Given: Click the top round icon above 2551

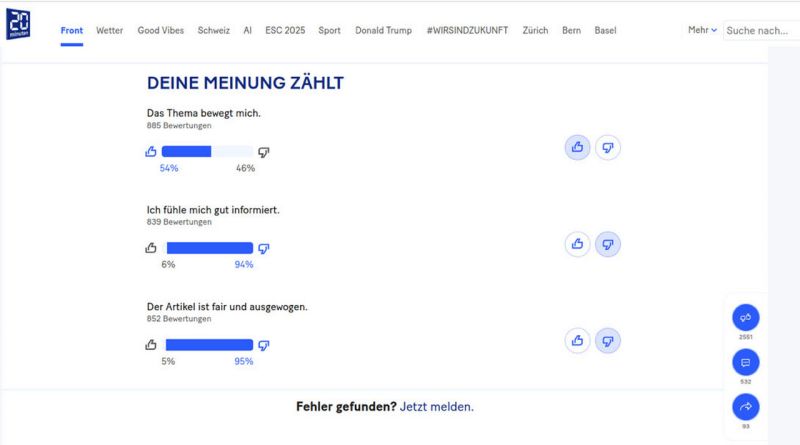Looking at the screenshot, I should [x=746, y=318].
